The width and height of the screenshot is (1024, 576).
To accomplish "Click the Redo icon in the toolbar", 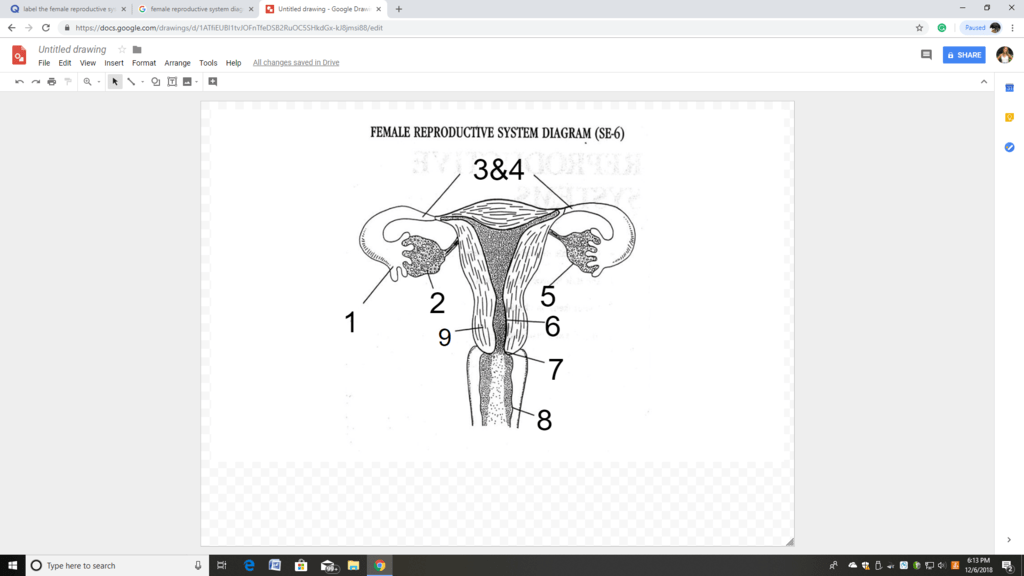I will pyautogui.click(x=35, y=82).
